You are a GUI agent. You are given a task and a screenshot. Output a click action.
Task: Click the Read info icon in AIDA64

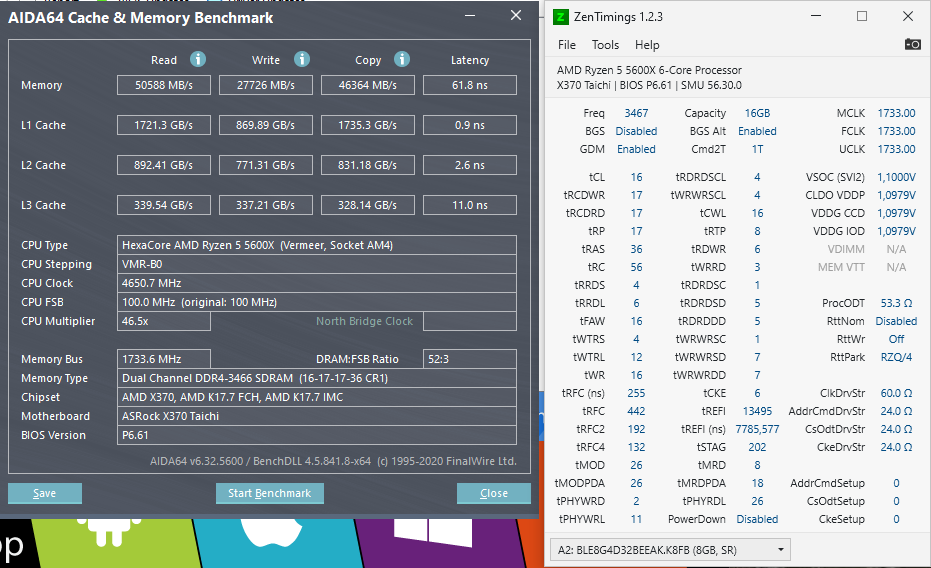pyautogui.click(x=198, y=59)
